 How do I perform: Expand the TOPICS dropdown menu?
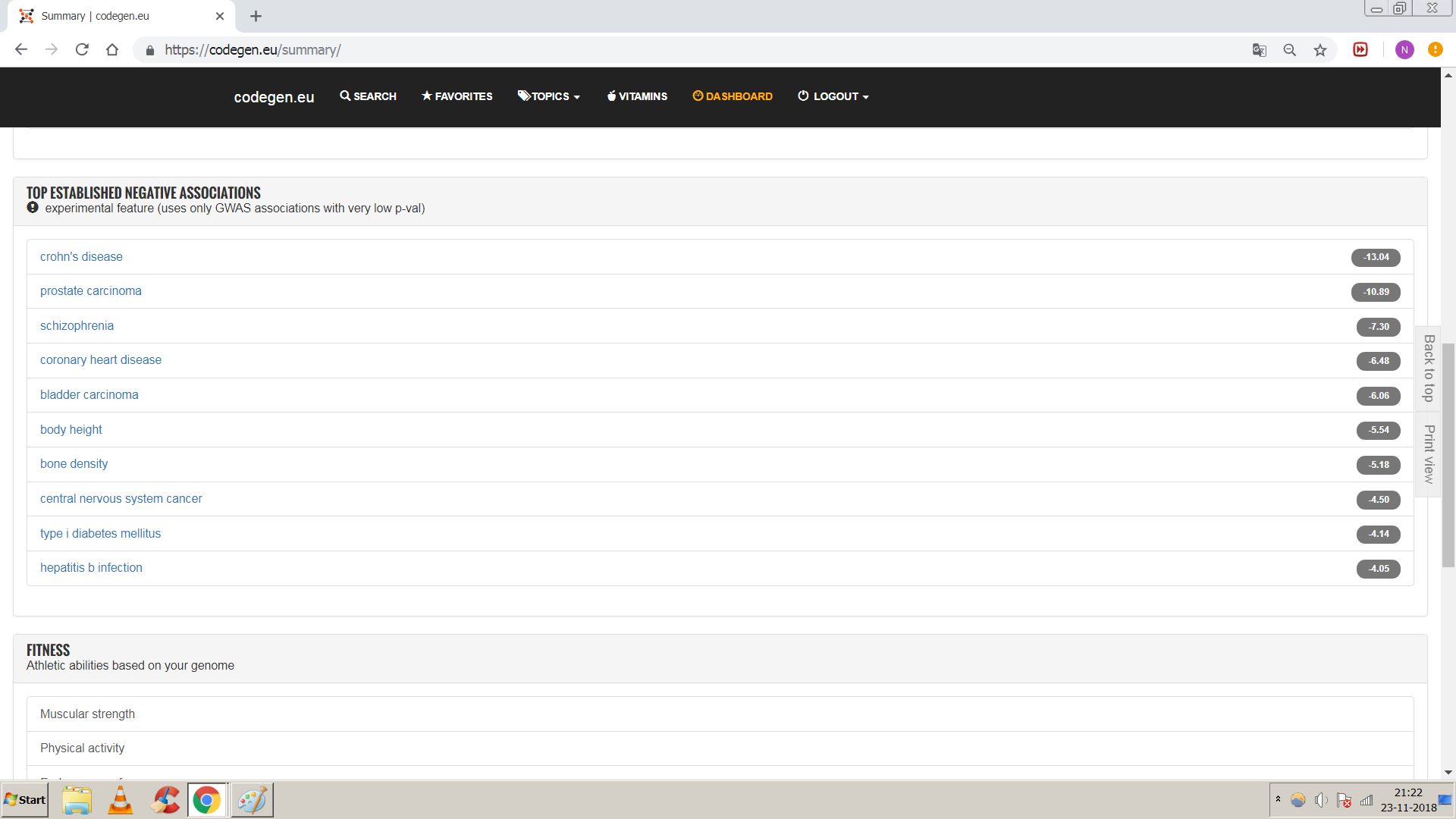(549, 96)
